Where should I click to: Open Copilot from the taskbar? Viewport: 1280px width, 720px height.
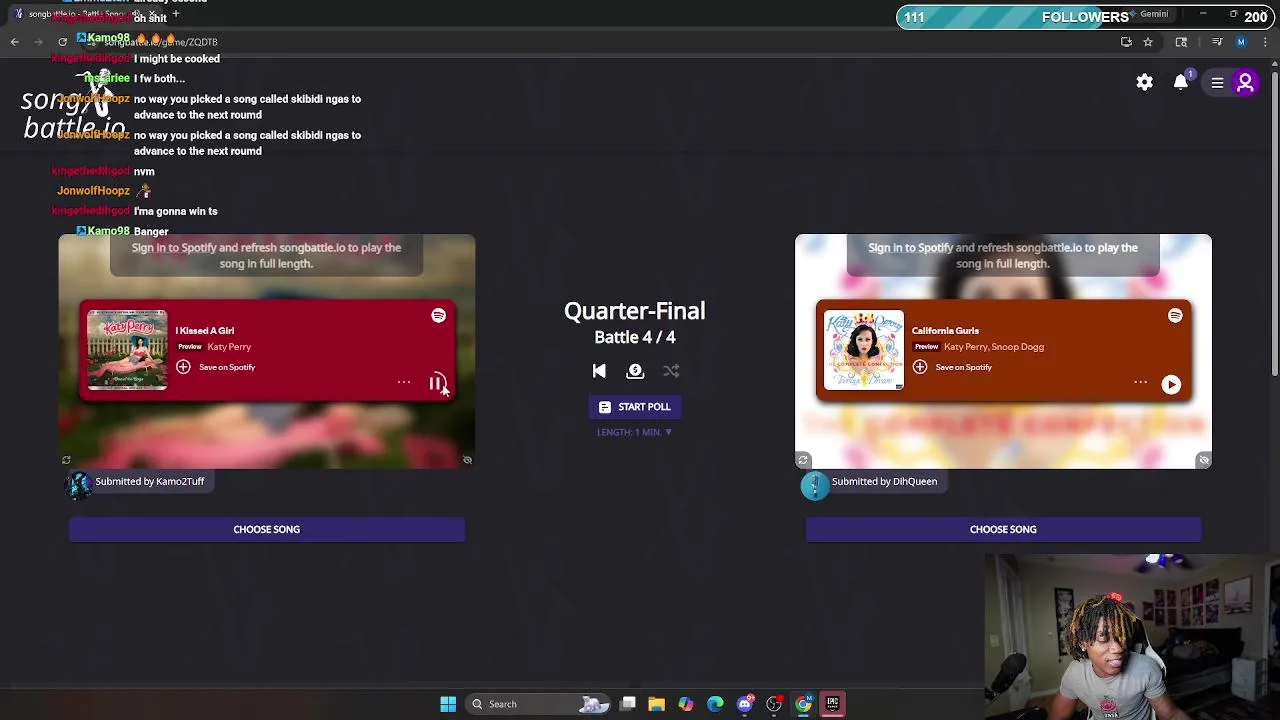[x=686, y=704]
